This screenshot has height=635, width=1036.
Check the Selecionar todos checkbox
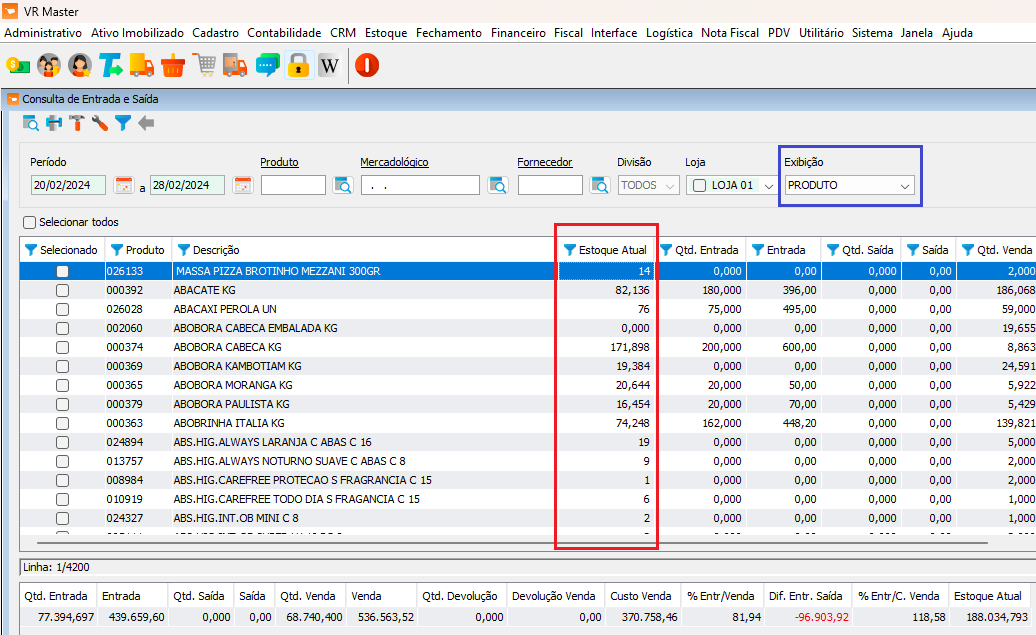pos(29,222)
